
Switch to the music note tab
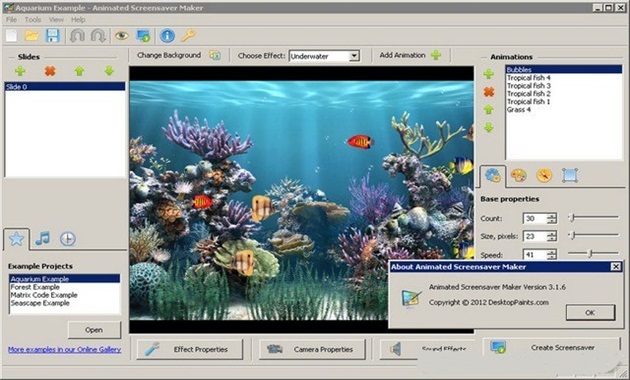43,239
